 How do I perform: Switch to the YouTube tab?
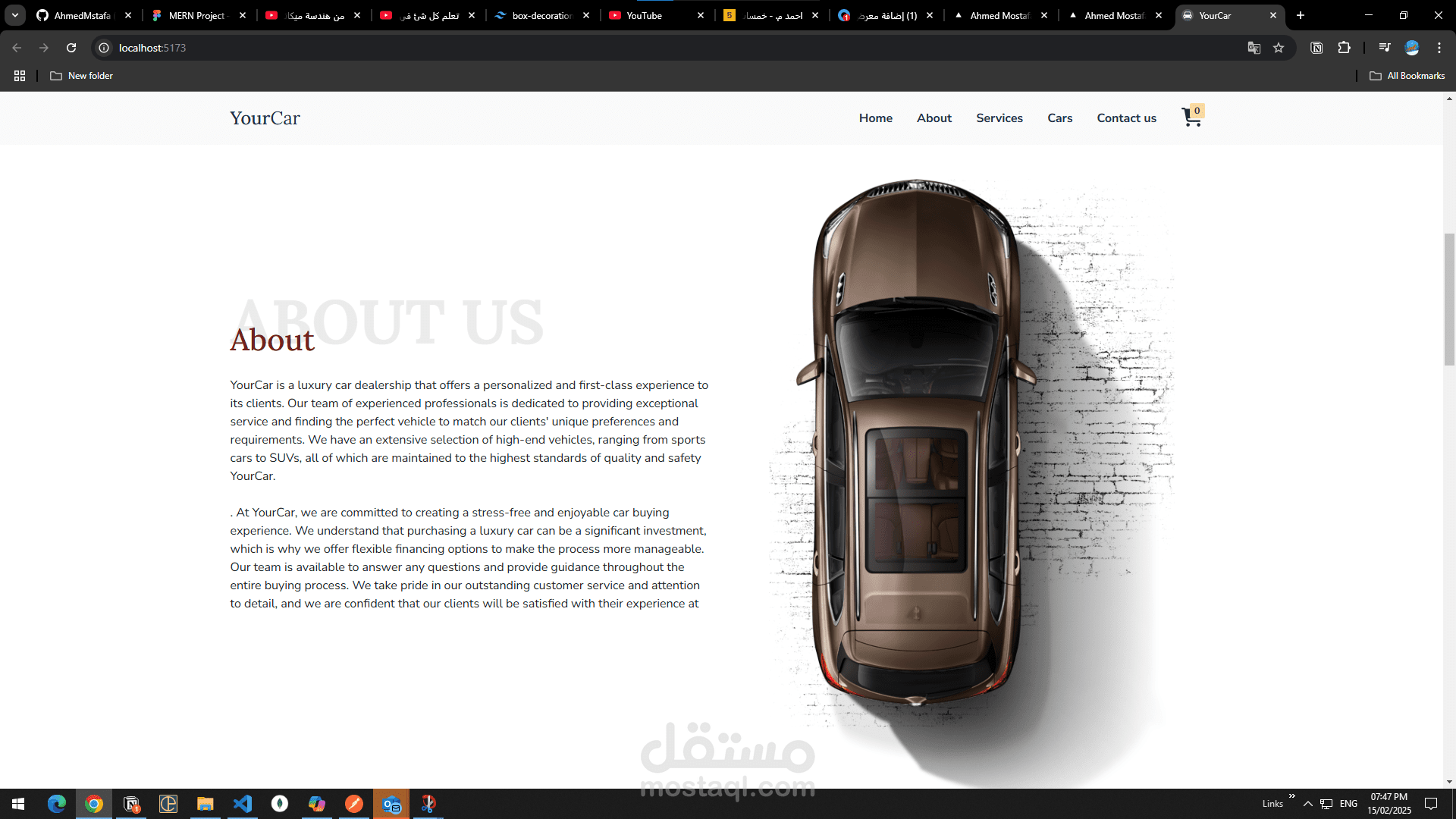pos(645,15)
